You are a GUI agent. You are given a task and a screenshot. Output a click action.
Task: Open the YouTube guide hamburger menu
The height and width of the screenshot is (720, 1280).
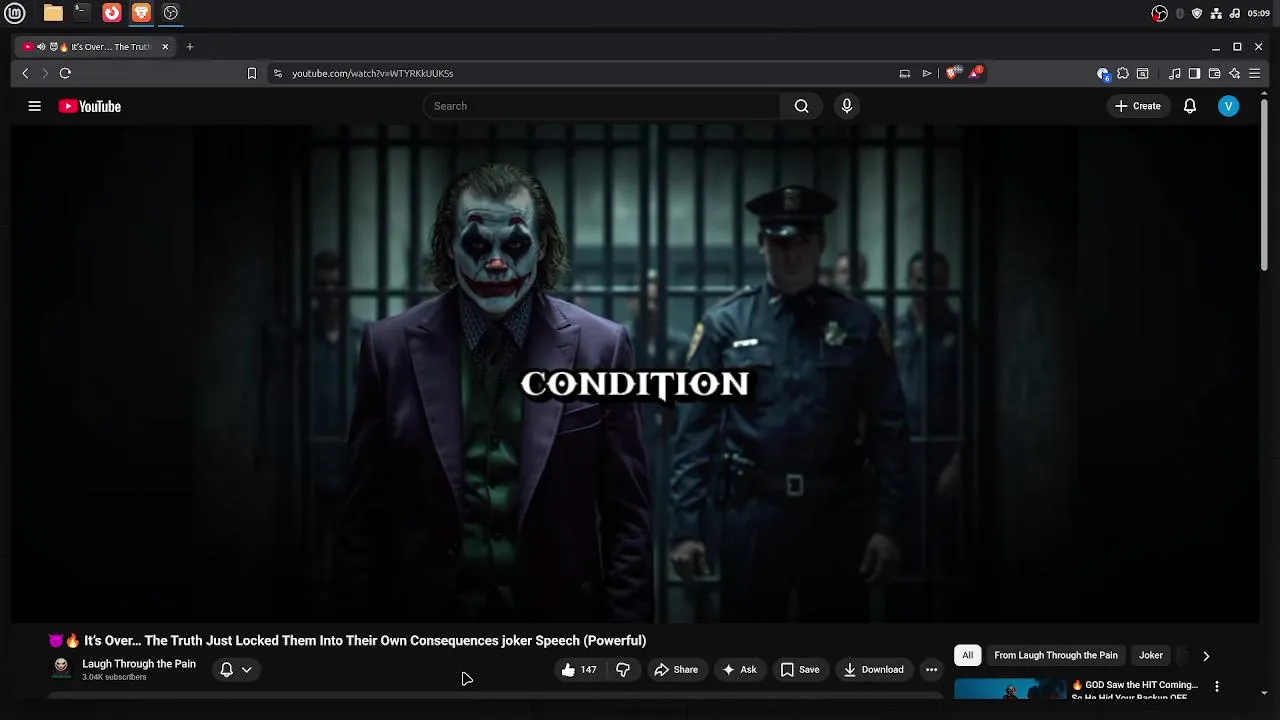coord(34,106)
